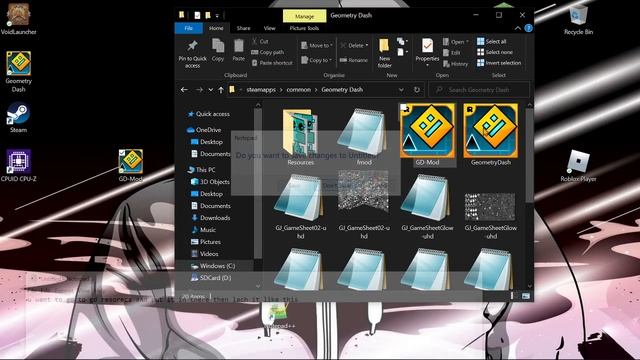
Task: Open the recent locations dropdown arrow
Action: tap(211, 89)
